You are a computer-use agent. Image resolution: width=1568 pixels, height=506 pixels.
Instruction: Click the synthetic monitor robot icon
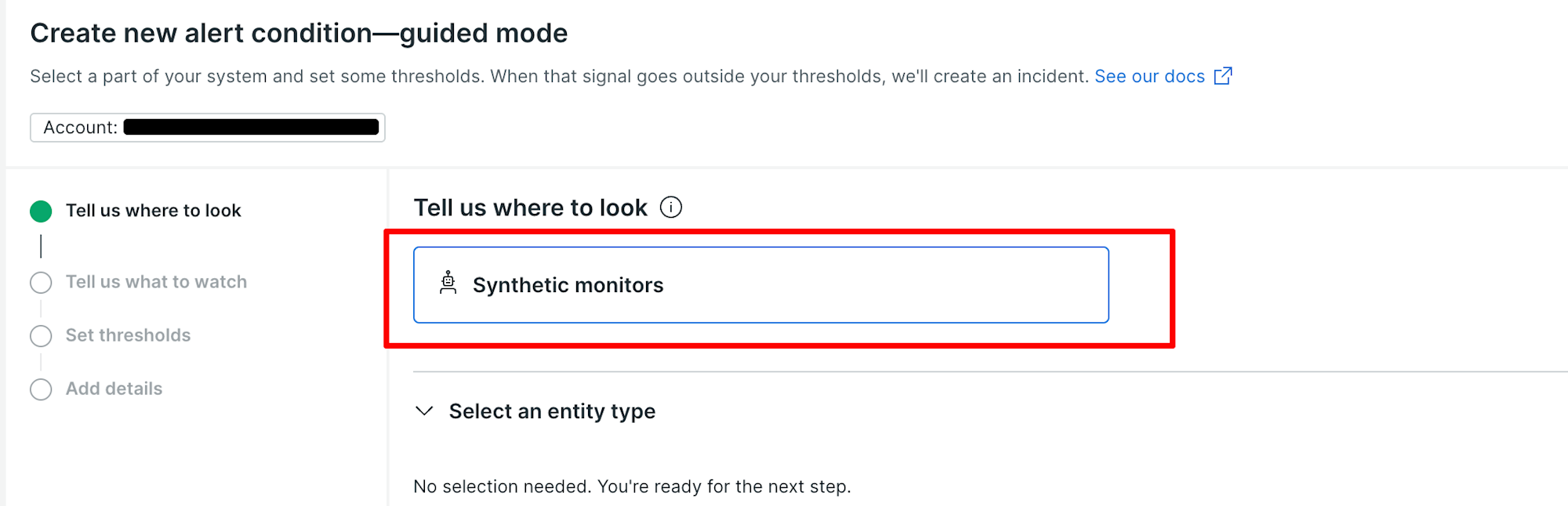pyautogui.click(x=448, y=283)
